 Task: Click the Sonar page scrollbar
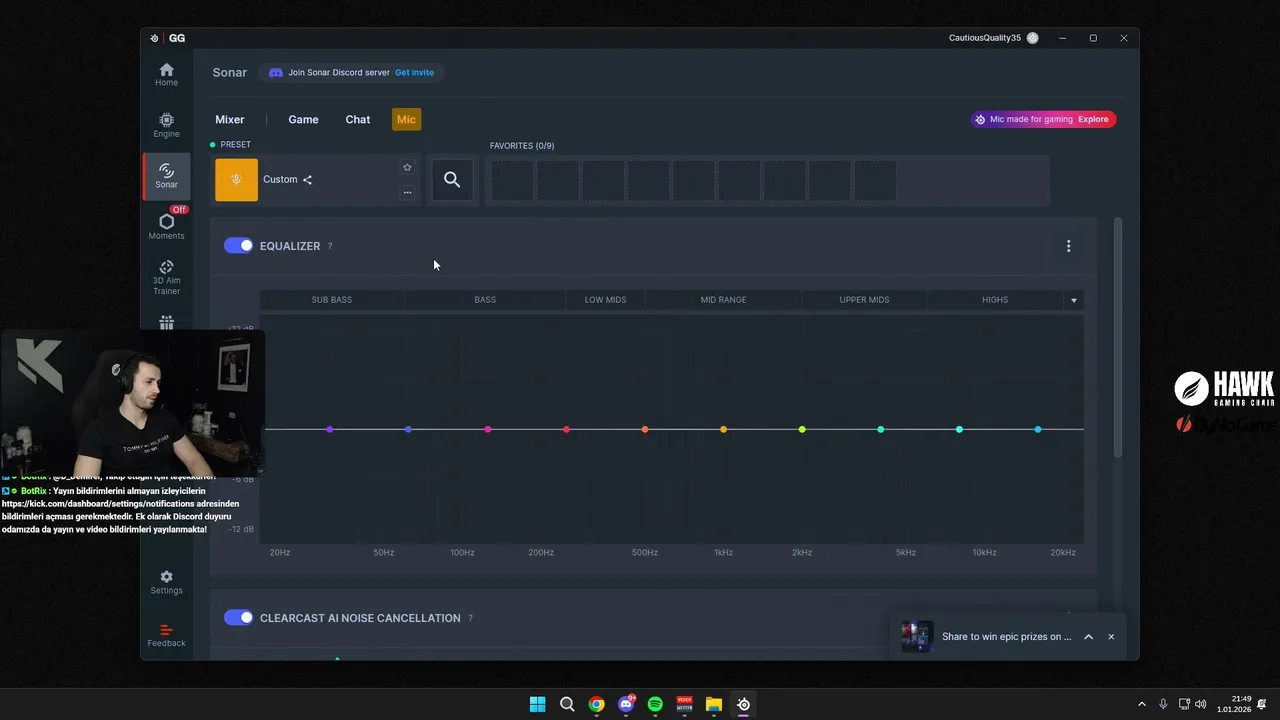point(1118,338)
